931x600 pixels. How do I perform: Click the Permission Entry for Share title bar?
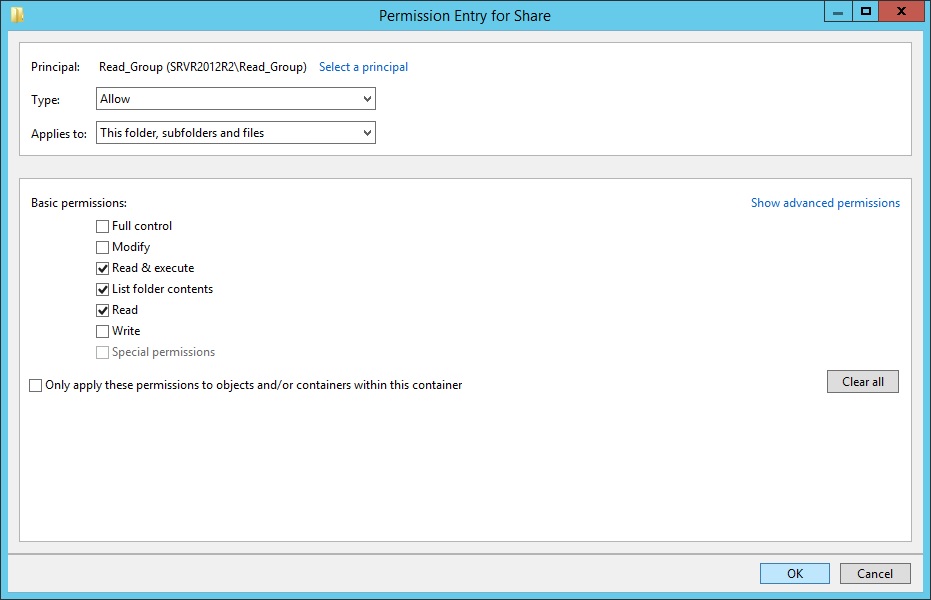(x=464, y=16)
